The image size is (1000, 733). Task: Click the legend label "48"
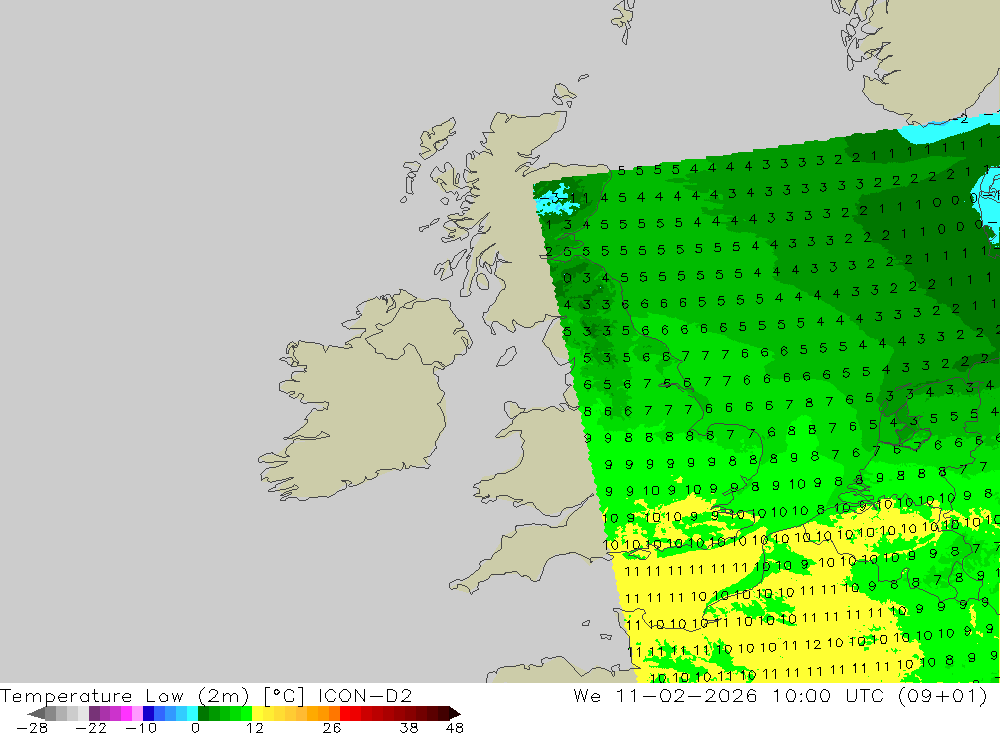[x=455, y=728]
